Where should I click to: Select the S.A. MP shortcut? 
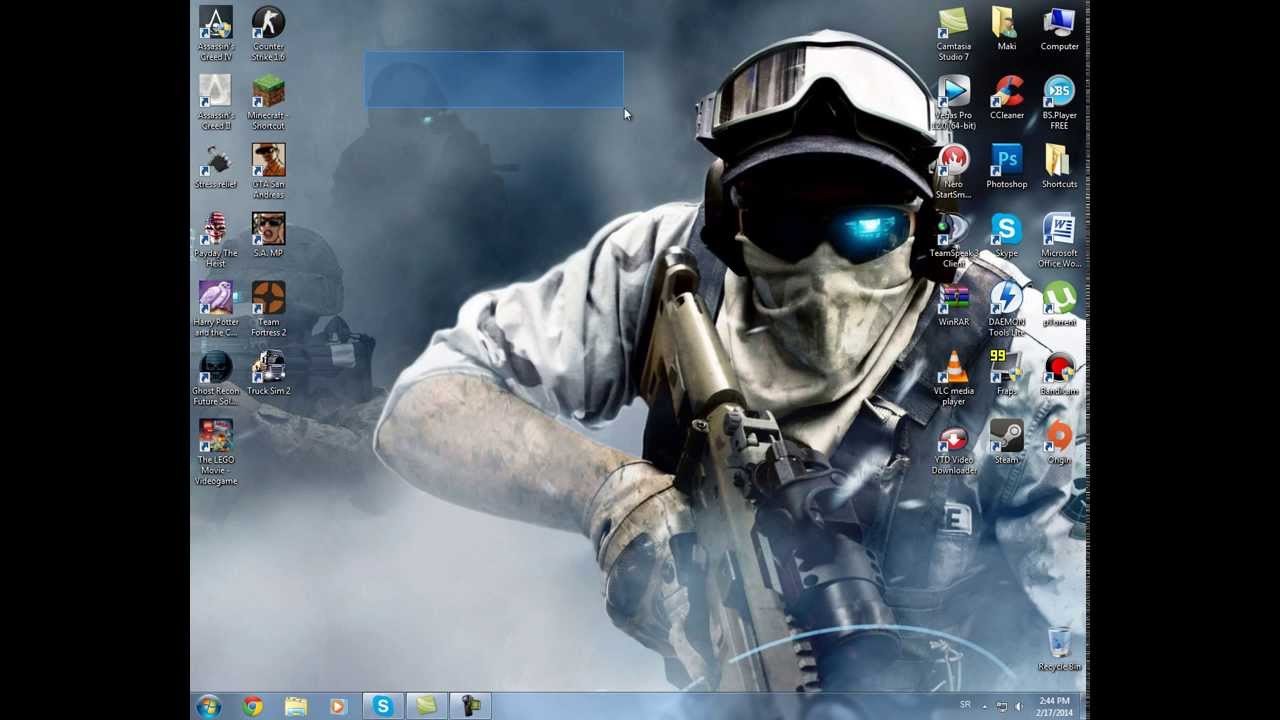[268, 236]
